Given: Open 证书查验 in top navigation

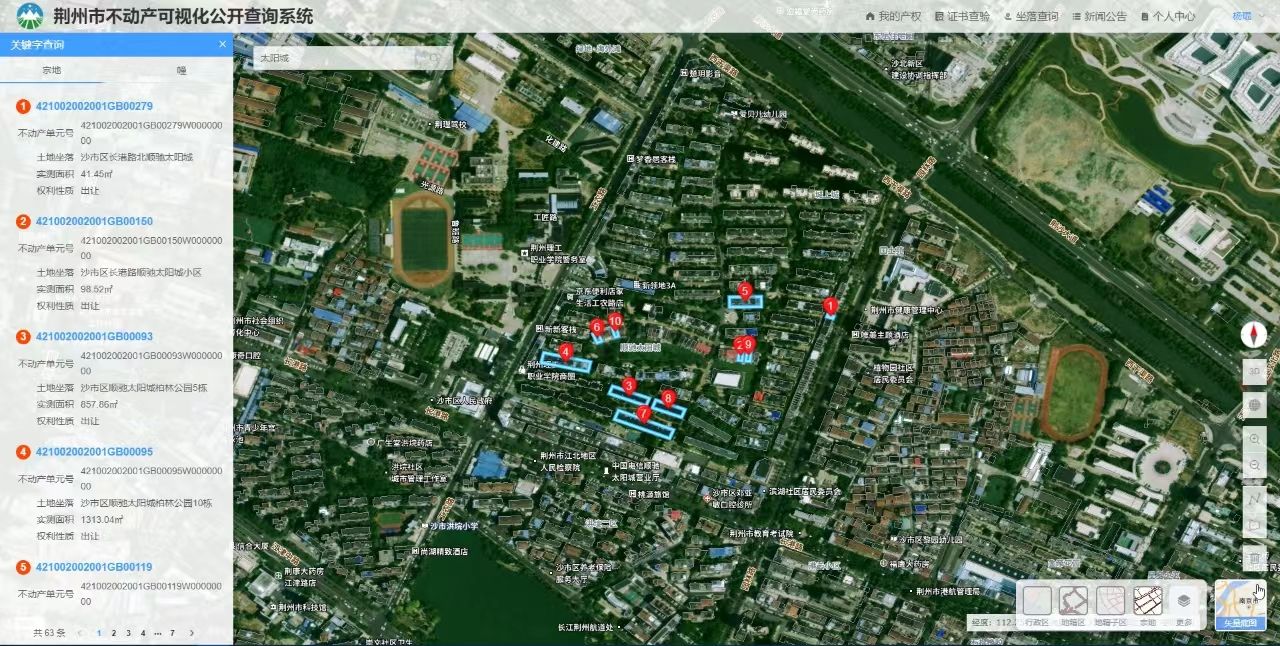Looking at the screenshot, I should pyautogui.click(x=961, y=17).
